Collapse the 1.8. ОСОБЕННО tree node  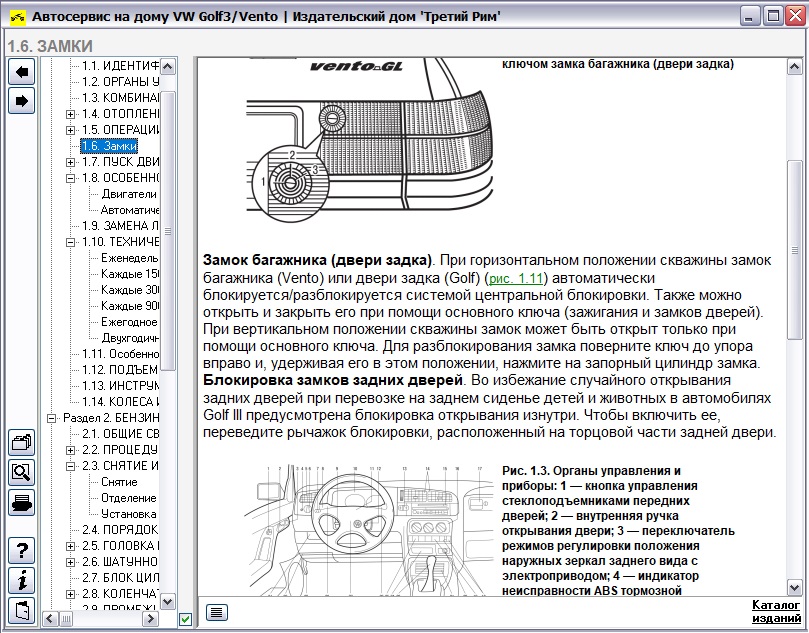click(x=70, y=178)
